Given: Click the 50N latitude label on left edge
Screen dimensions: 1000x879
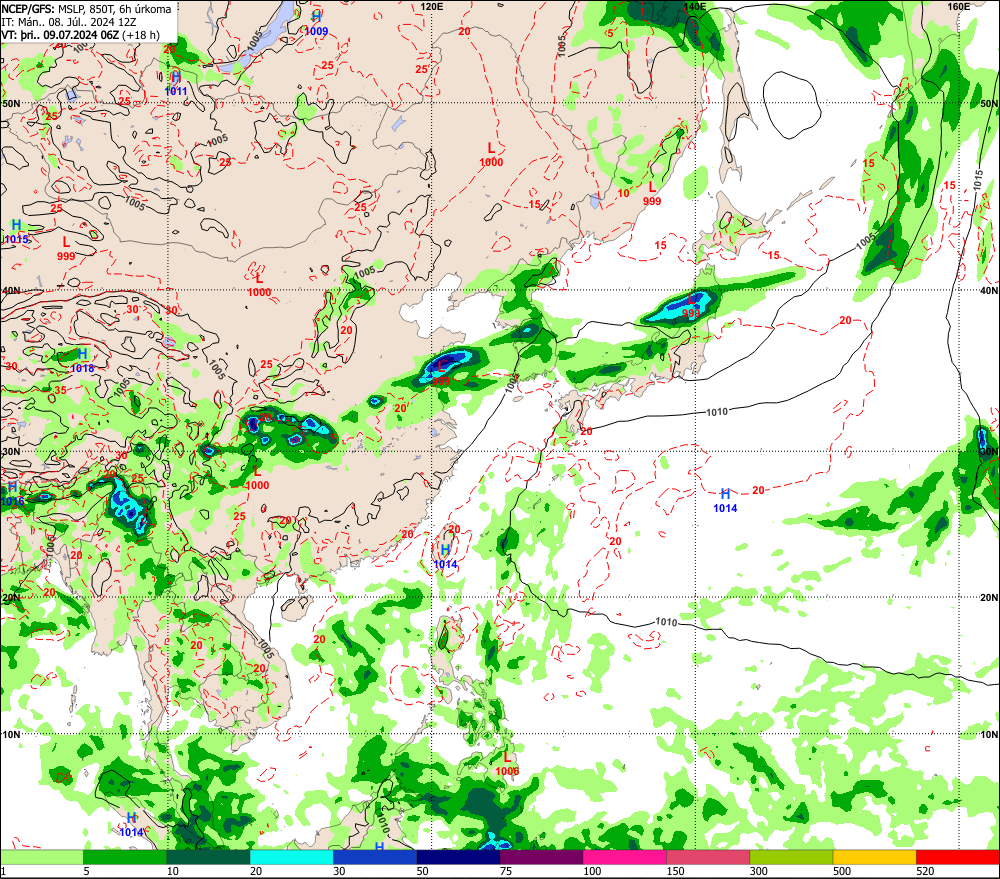Looking at the screenshot, I should point(11,103).
